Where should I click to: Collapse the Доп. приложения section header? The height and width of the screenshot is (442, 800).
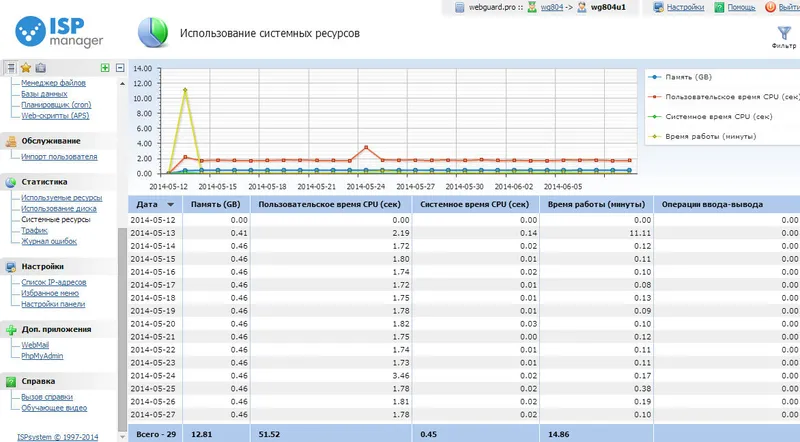point(56,329)
